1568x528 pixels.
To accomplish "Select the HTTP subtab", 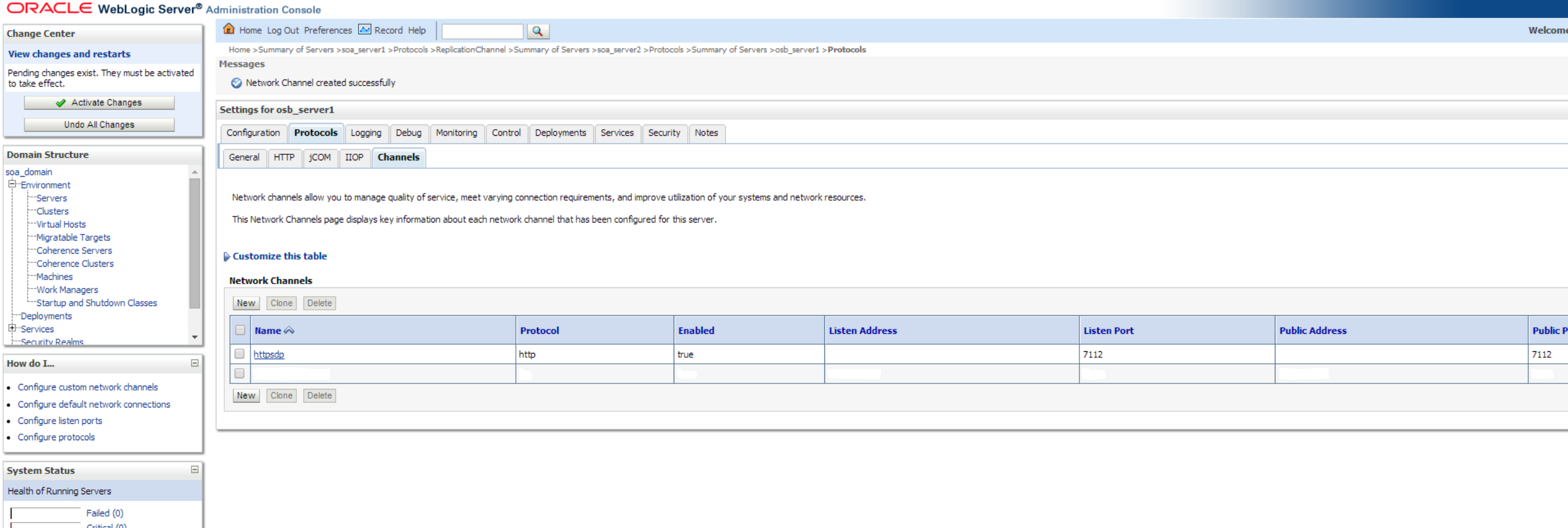I will pos(284,158).
